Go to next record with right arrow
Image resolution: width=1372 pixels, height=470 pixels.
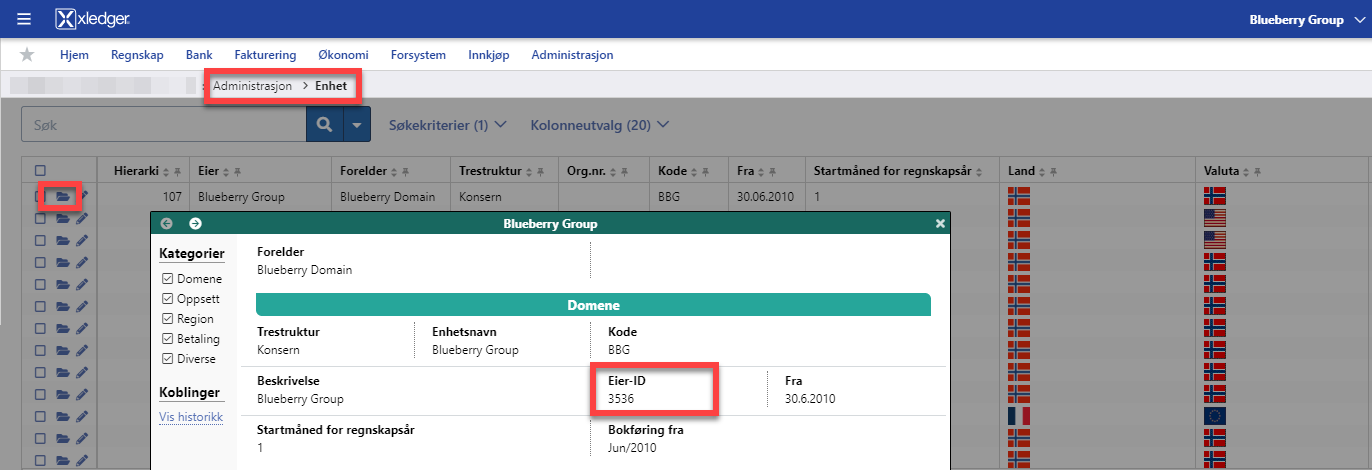(x=195, y=224)
